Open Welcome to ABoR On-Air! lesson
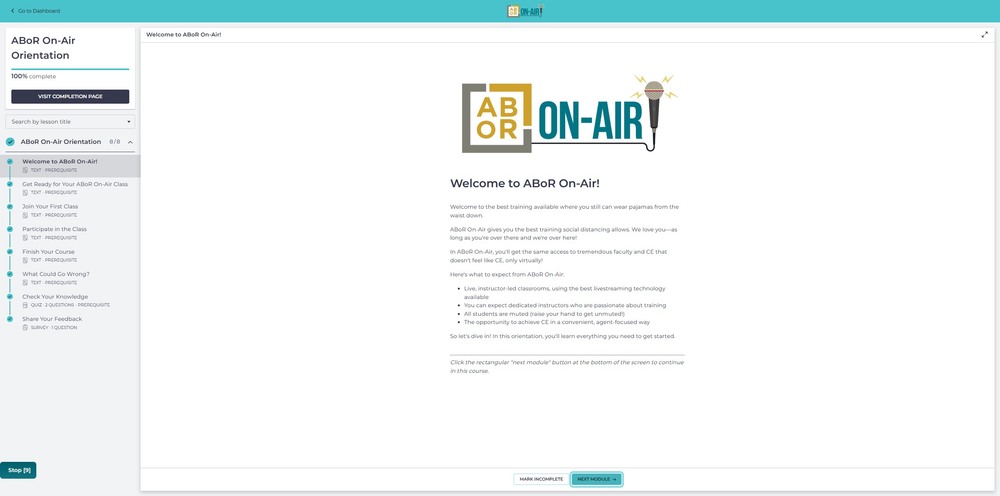Screen dimensions: 1000x496 [70, 166]
